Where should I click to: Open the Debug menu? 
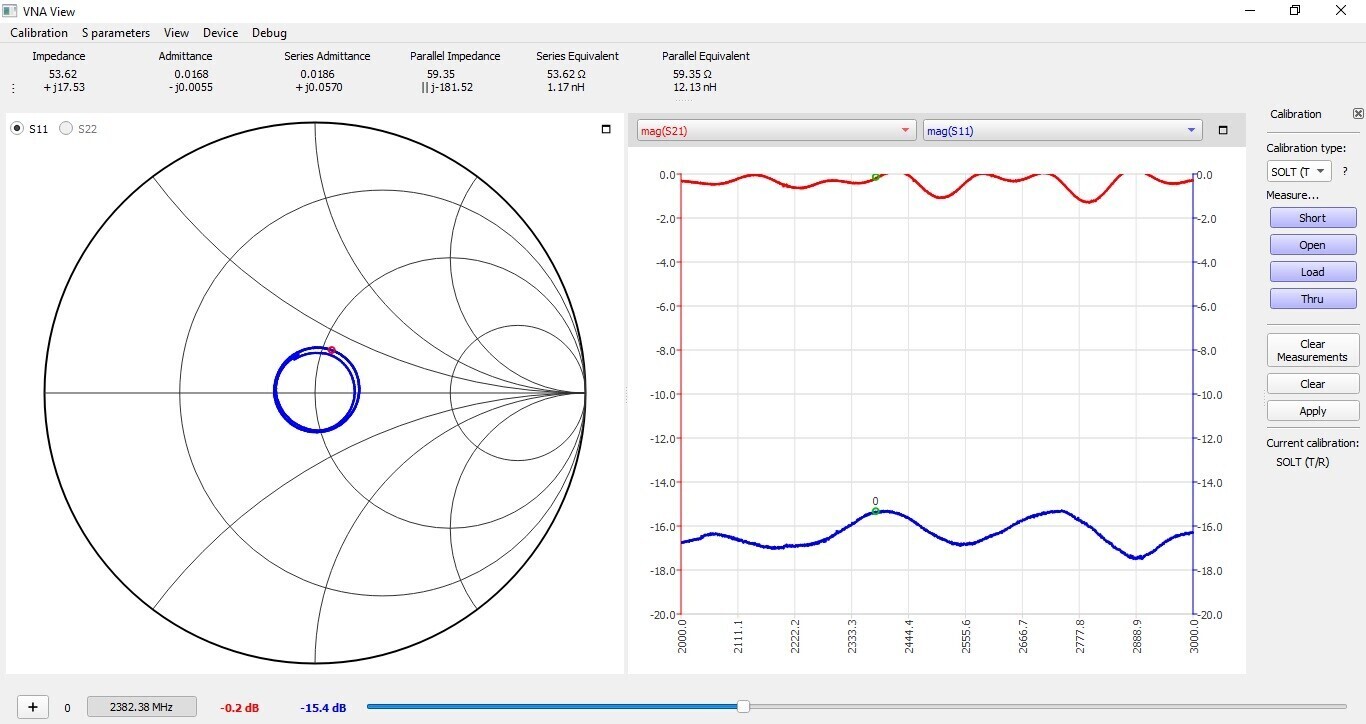(x=269, y=33)
